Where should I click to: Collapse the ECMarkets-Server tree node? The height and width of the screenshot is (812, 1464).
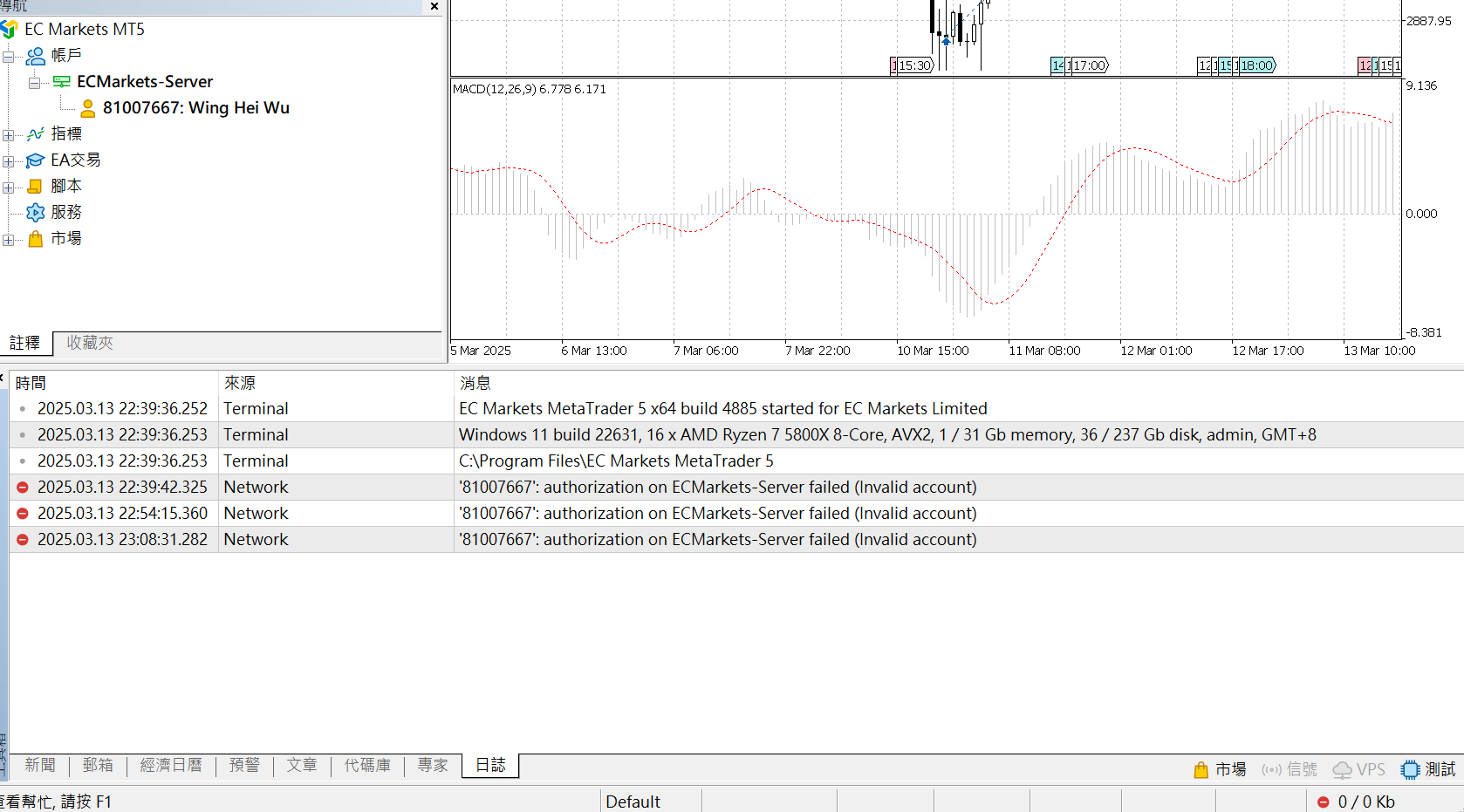(35, 83)
